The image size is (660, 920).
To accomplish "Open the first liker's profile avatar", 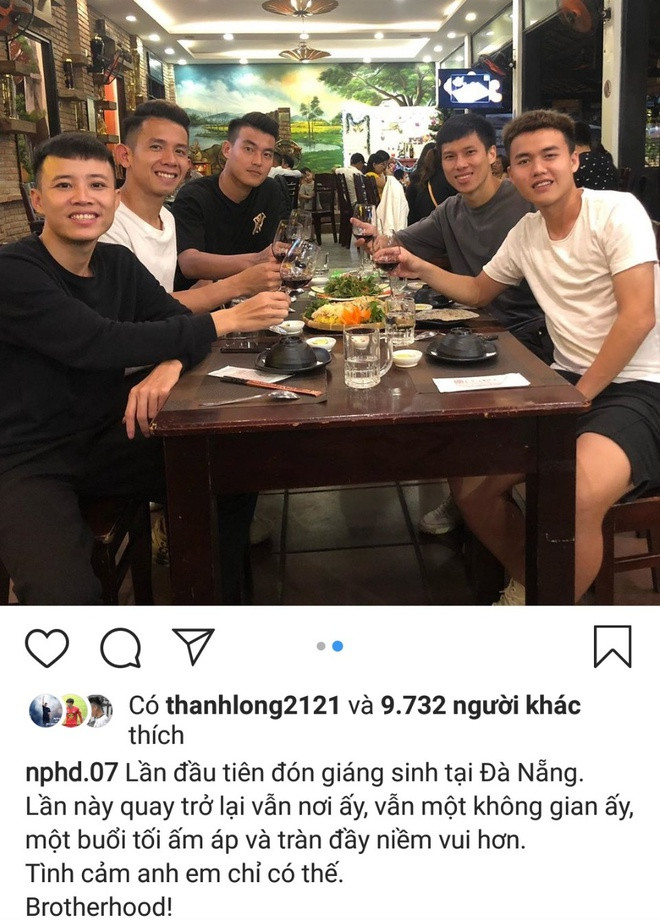I will (45, 711).
